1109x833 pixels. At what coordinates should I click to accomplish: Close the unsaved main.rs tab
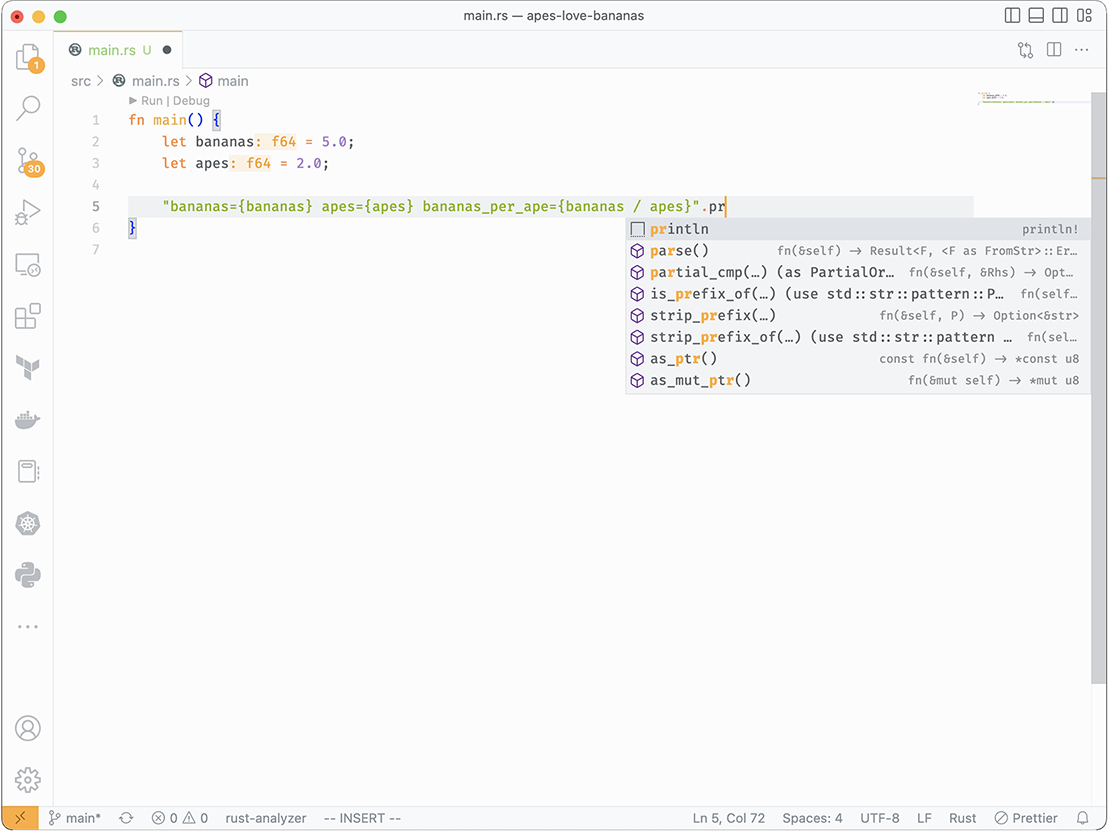[x=167, y=50]
